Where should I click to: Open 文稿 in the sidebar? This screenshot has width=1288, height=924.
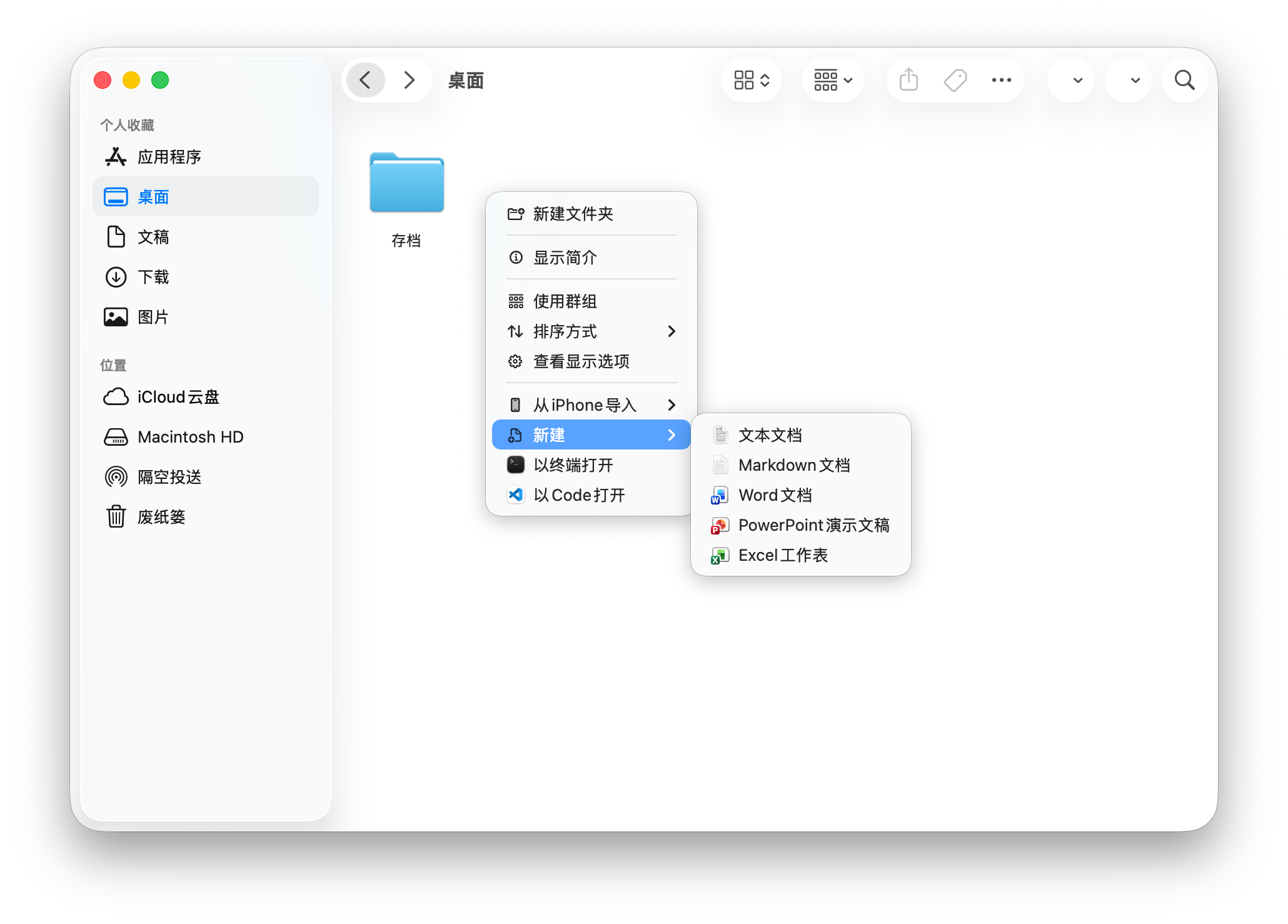[x=206, y=237]
